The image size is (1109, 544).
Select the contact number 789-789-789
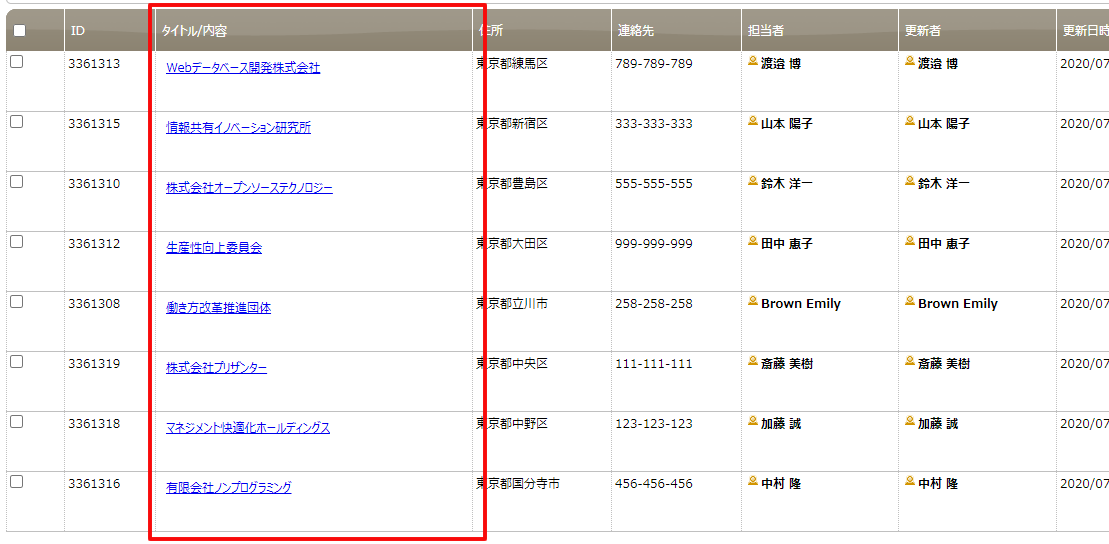coord(654,64)
